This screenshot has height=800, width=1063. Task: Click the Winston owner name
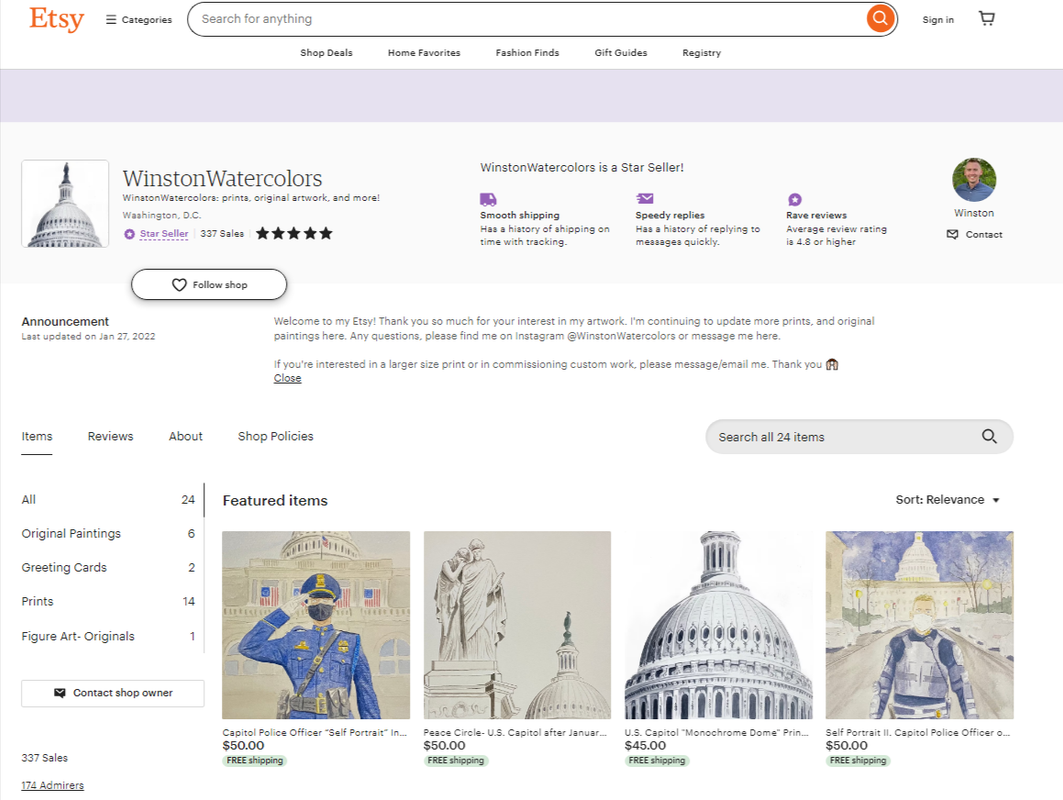(974, 213)
